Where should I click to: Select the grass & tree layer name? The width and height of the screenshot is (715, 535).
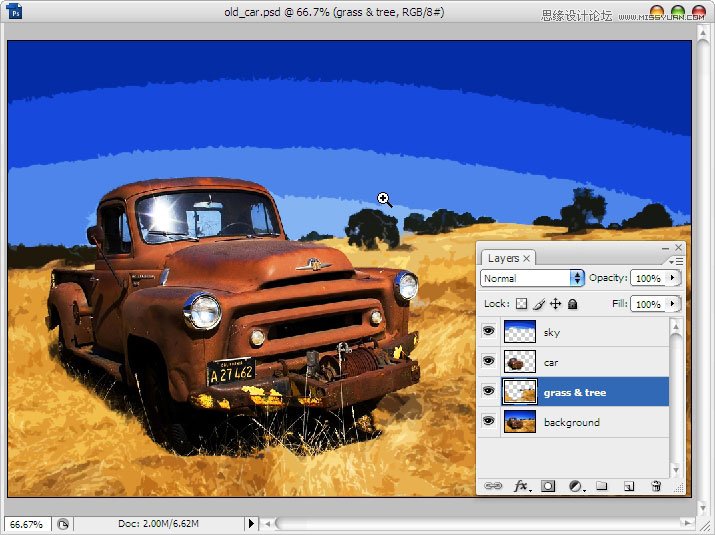pos(575,393)
